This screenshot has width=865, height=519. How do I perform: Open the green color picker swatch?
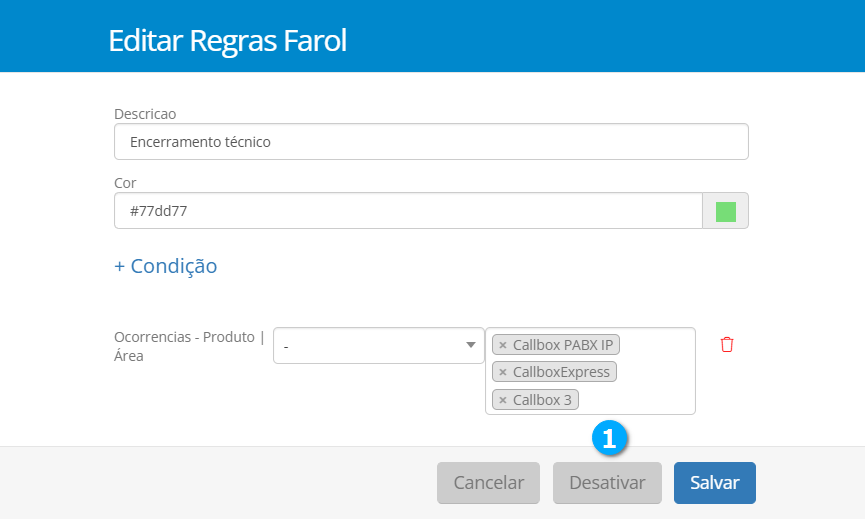726,211
